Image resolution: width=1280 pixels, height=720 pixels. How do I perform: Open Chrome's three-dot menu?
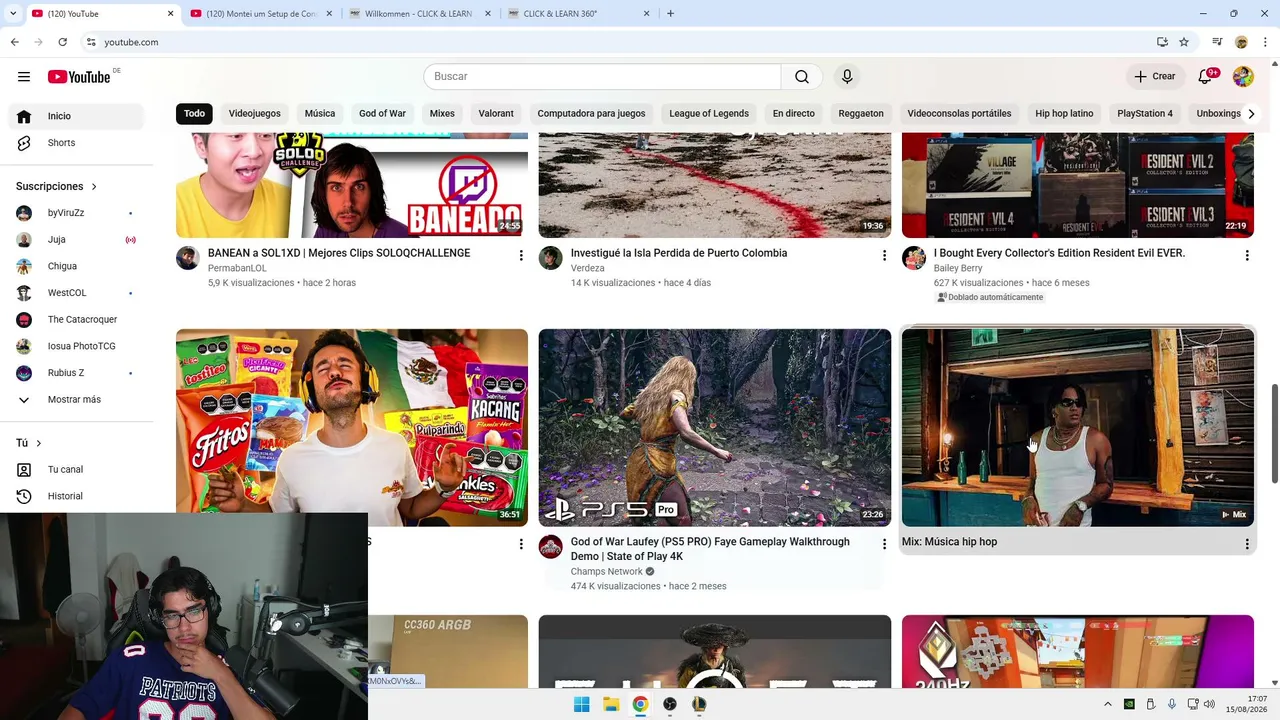[1265, 42]
